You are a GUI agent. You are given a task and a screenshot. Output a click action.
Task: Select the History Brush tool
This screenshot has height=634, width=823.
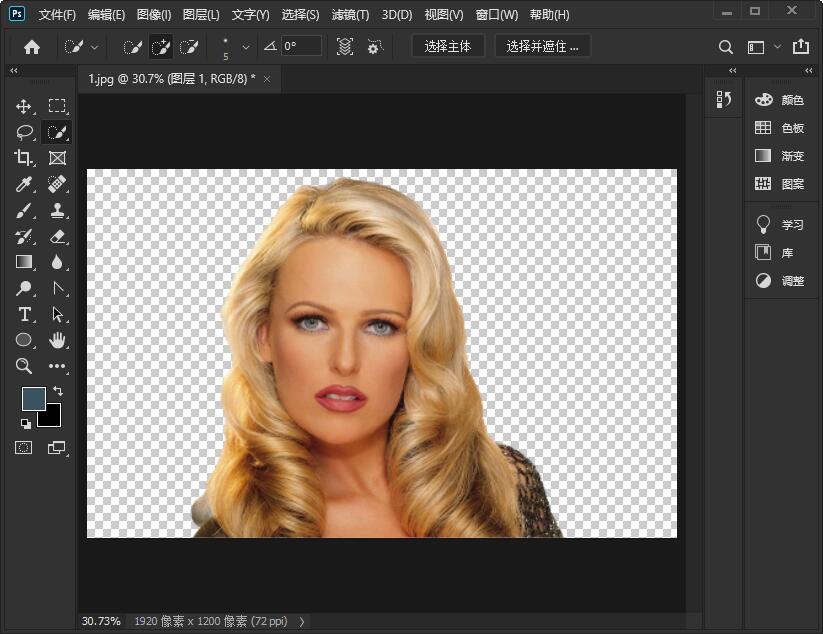pyautogui.click(x=23, y=236)
